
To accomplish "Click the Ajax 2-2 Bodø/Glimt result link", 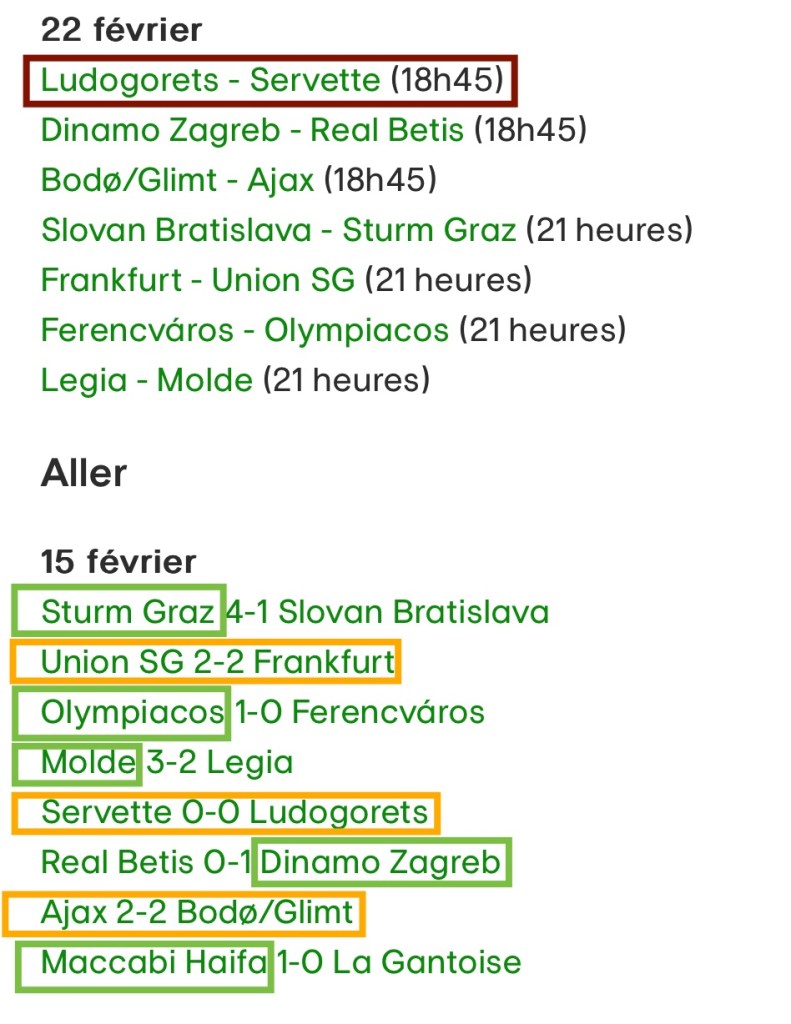I will 197,912.
